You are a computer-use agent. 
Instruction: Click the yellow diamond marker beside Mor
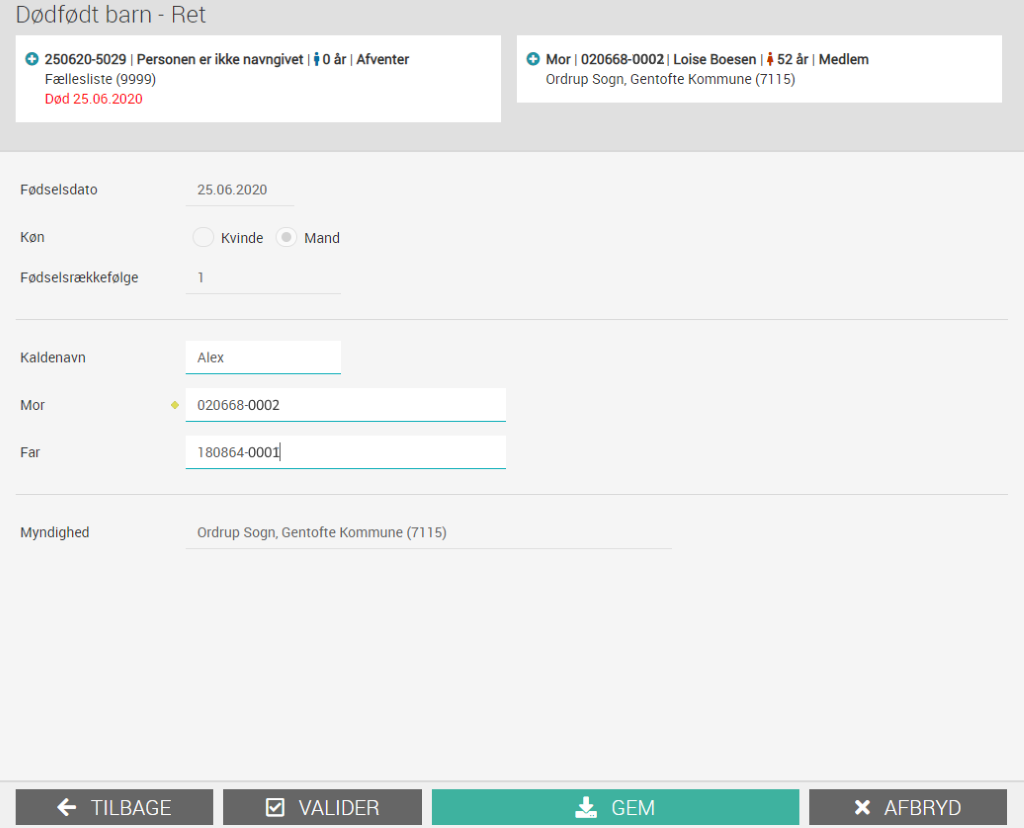[175, 405]
